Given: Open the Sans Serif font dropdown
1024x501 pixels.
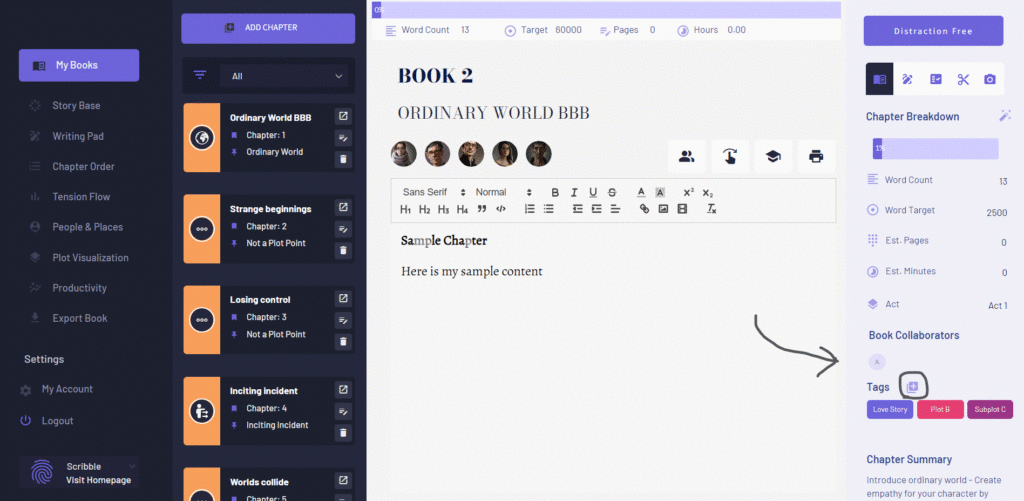Looking at the screenshot, I should (x=434, y=192).
